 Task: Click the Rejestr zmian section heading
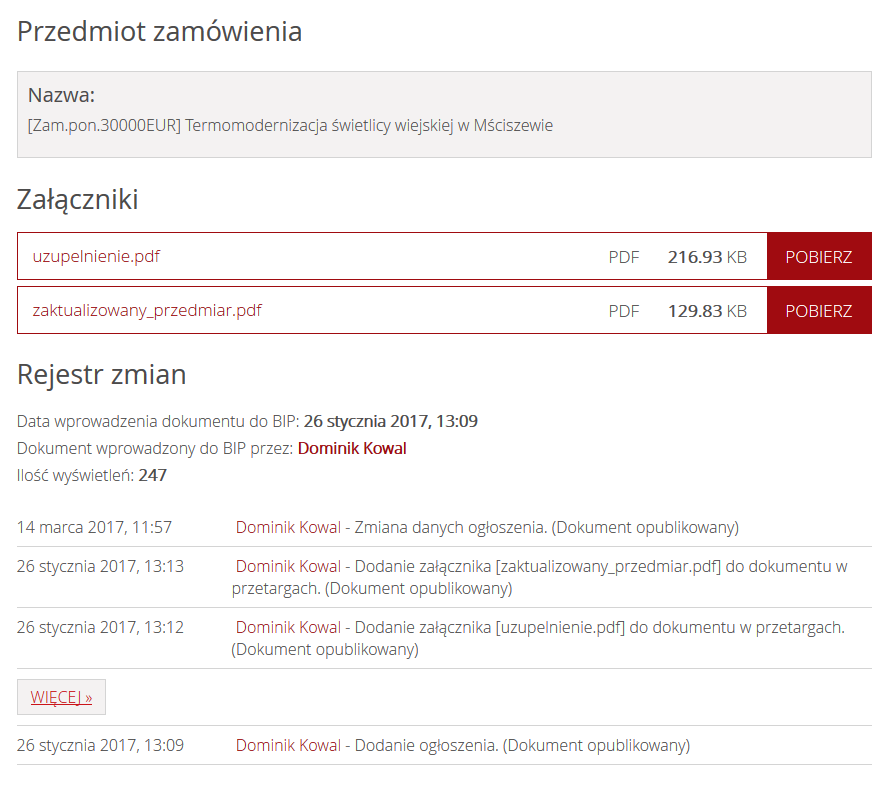[x=101, y=374]
